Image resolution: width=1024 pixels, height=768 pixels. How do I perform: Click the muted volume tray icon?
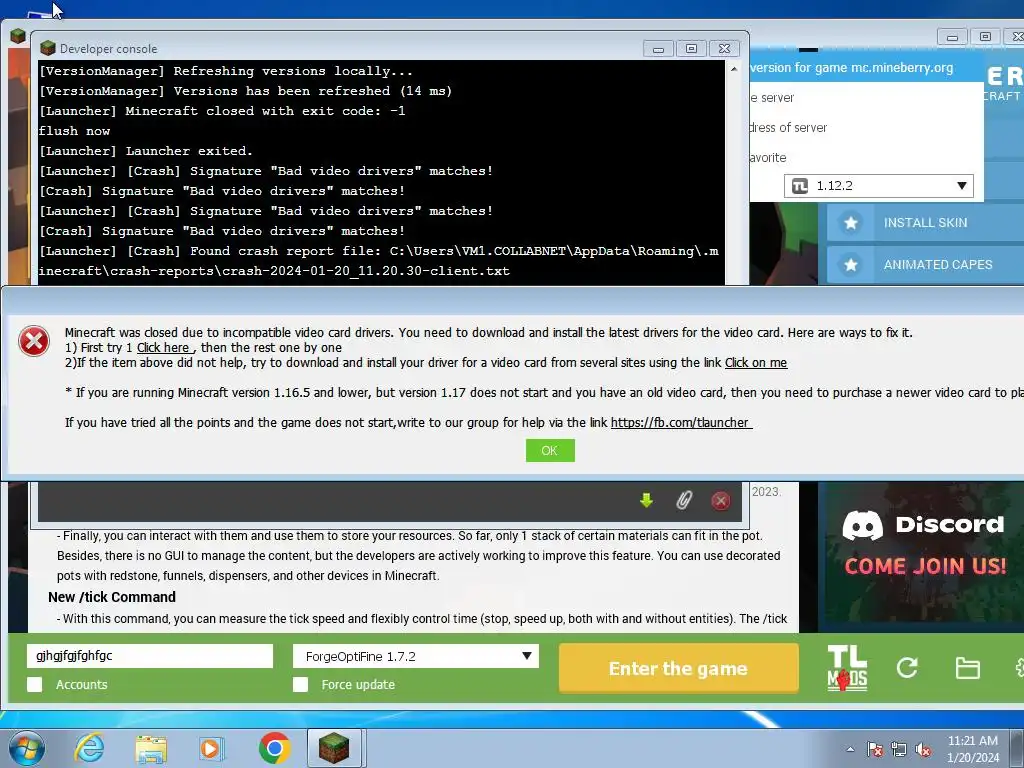(923, 750)
